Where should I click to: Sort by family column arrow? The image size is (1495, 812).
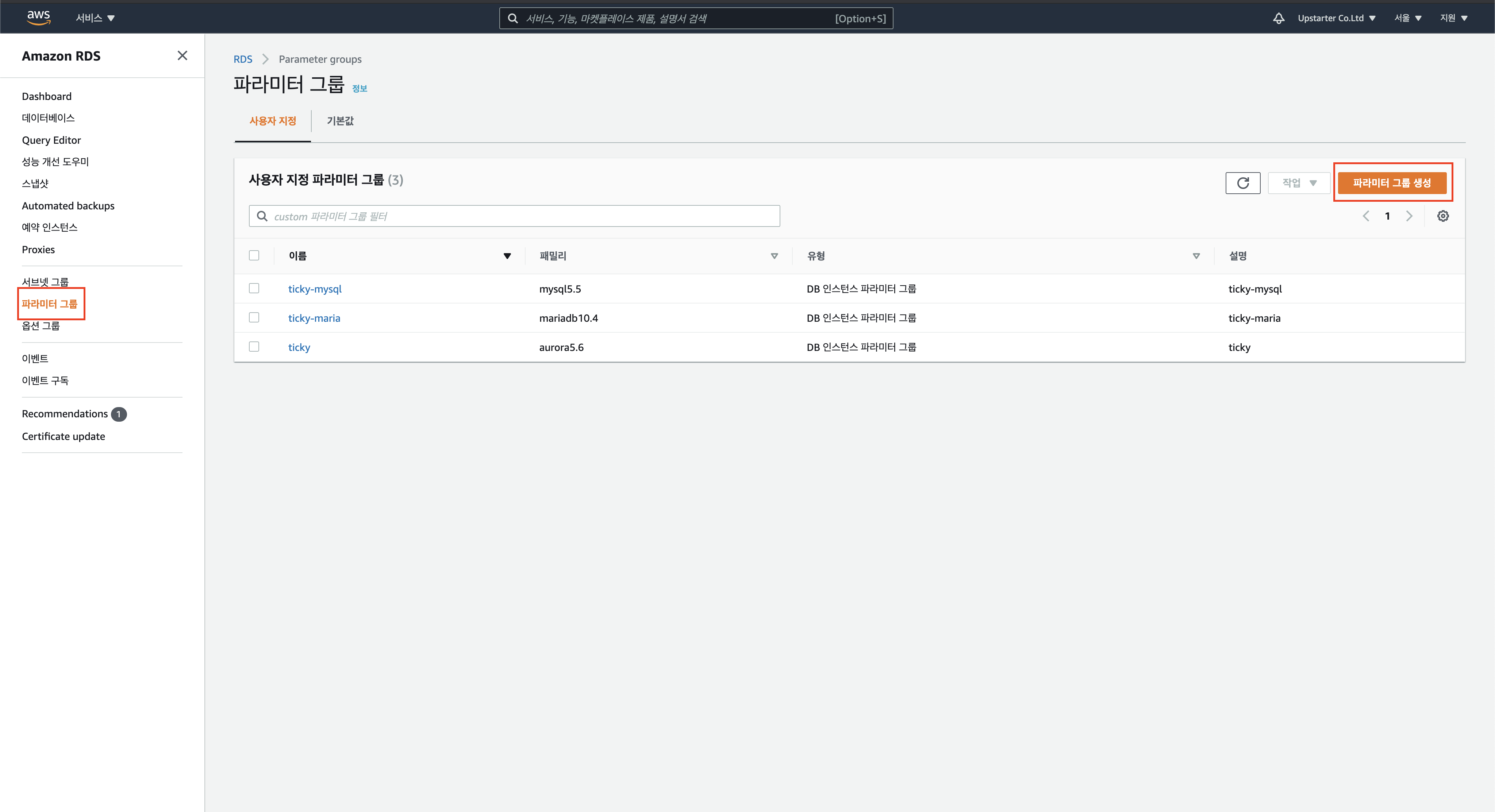point(774,256)
